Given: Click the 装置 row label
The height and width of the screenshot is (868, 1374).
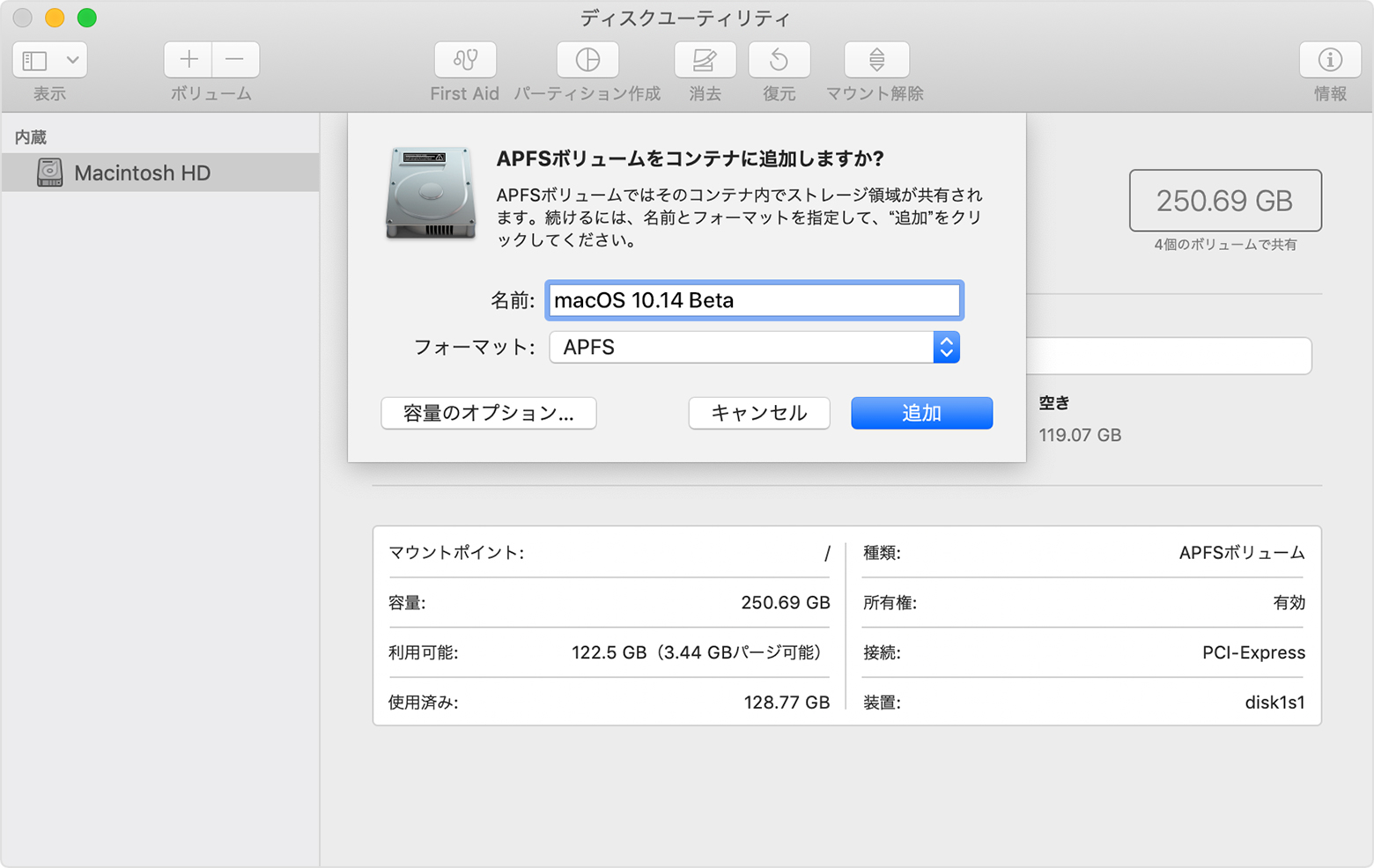Looking at the screenshot, I should pos(882,702).
